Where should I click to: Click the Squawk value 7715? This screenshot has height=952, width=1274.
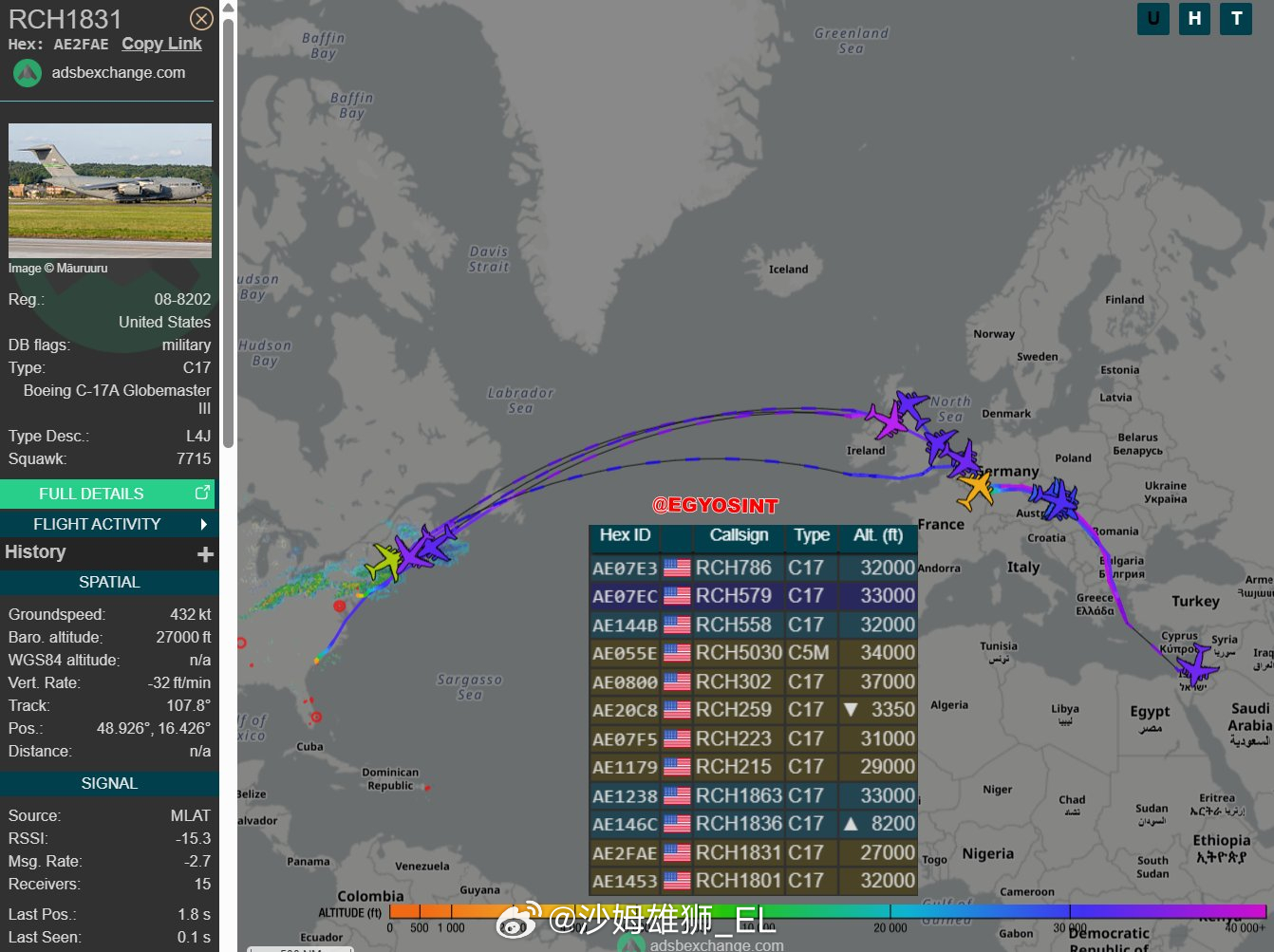pos(194,458)
